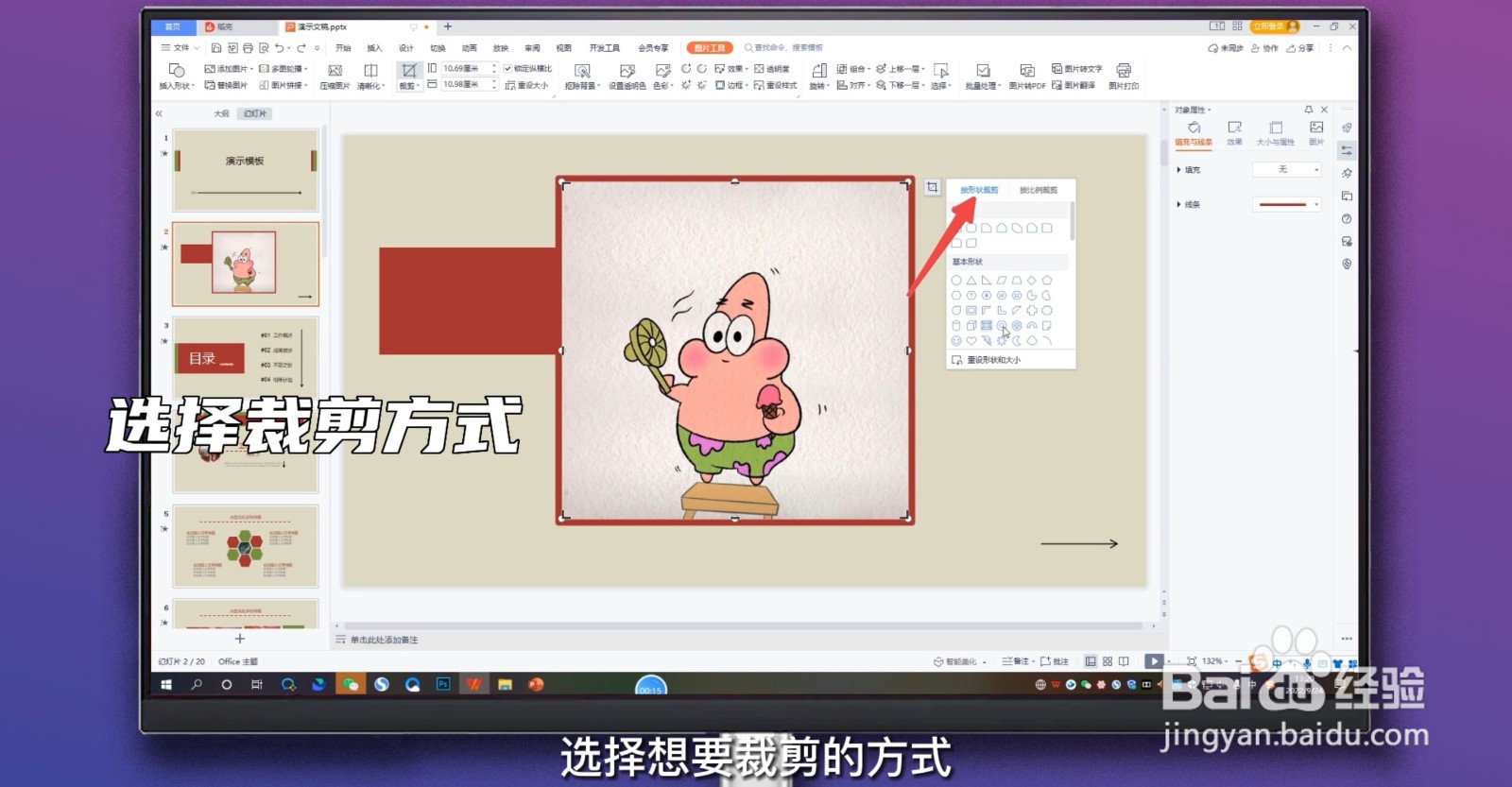
Task: Select the cylinder crop shape
Action: coord(956,326)
